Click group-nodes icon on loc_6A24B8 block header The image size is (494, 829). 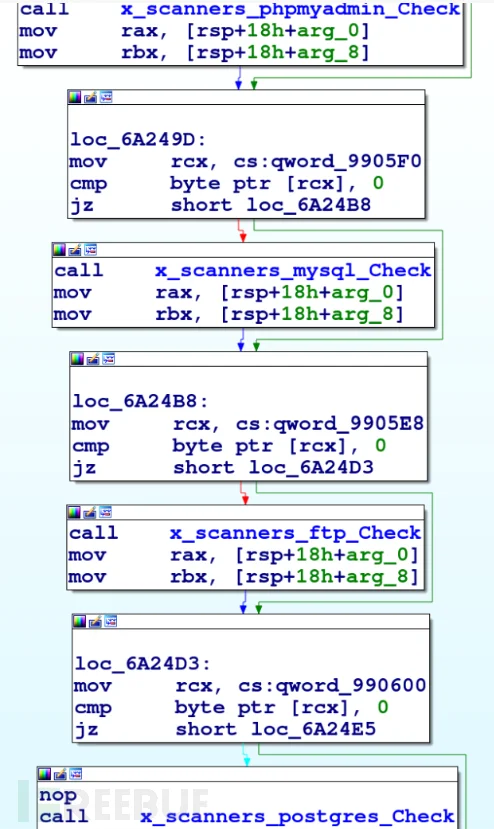(x=109, y=360)
